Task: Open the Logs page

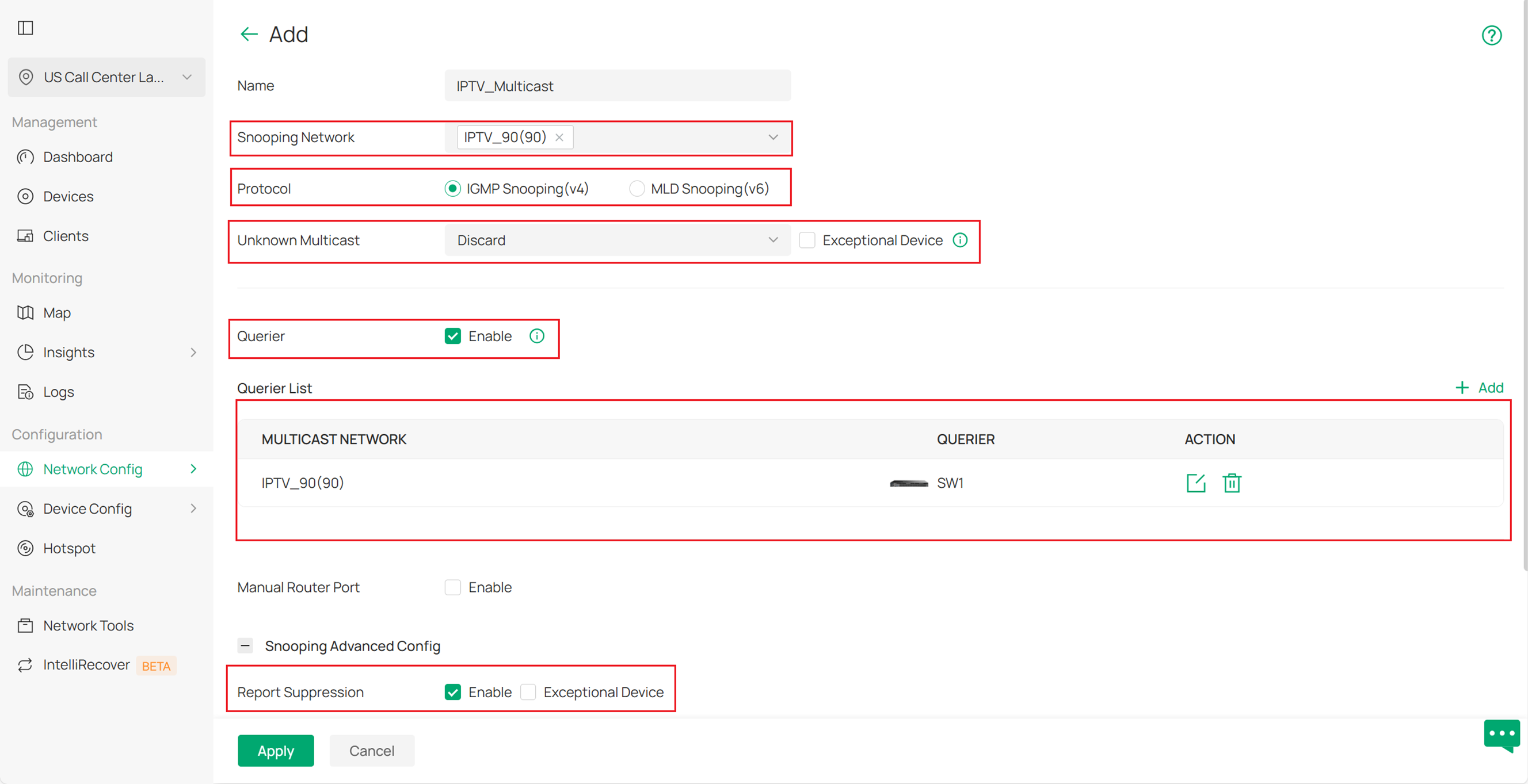Action: coord(58,391)
